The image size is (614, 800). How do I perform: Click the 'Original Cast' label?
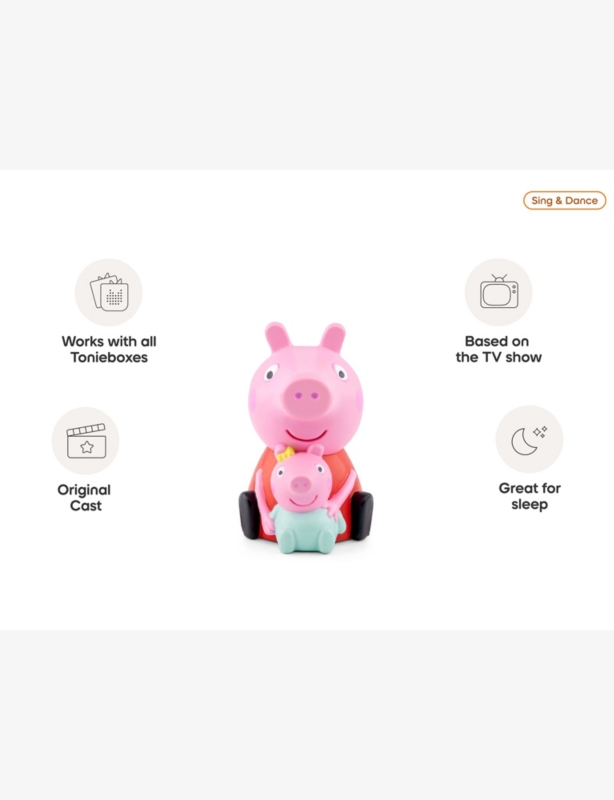tap(85, 498)
